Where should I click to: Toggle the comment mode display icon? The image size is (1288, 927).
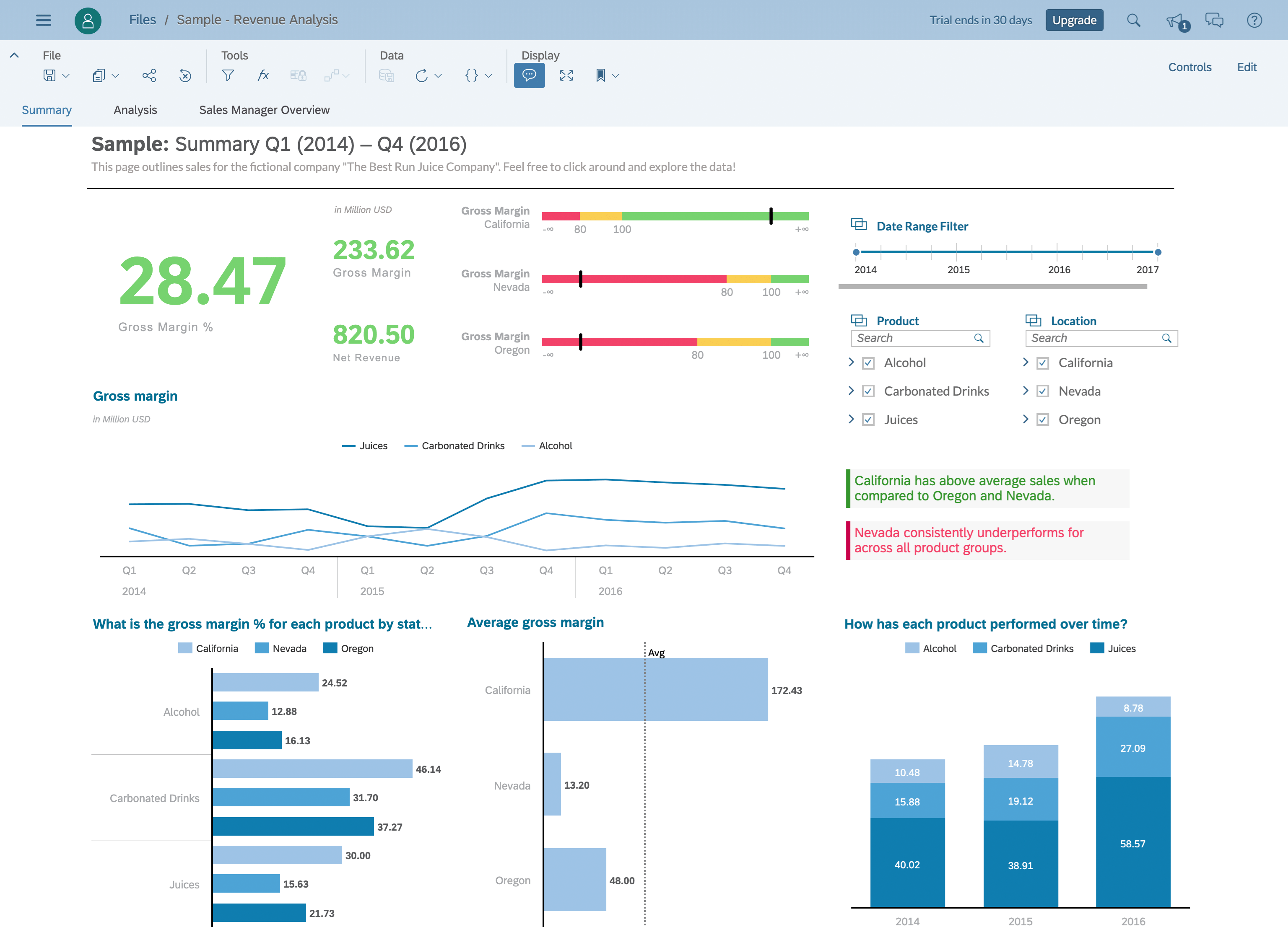[529, 75]
